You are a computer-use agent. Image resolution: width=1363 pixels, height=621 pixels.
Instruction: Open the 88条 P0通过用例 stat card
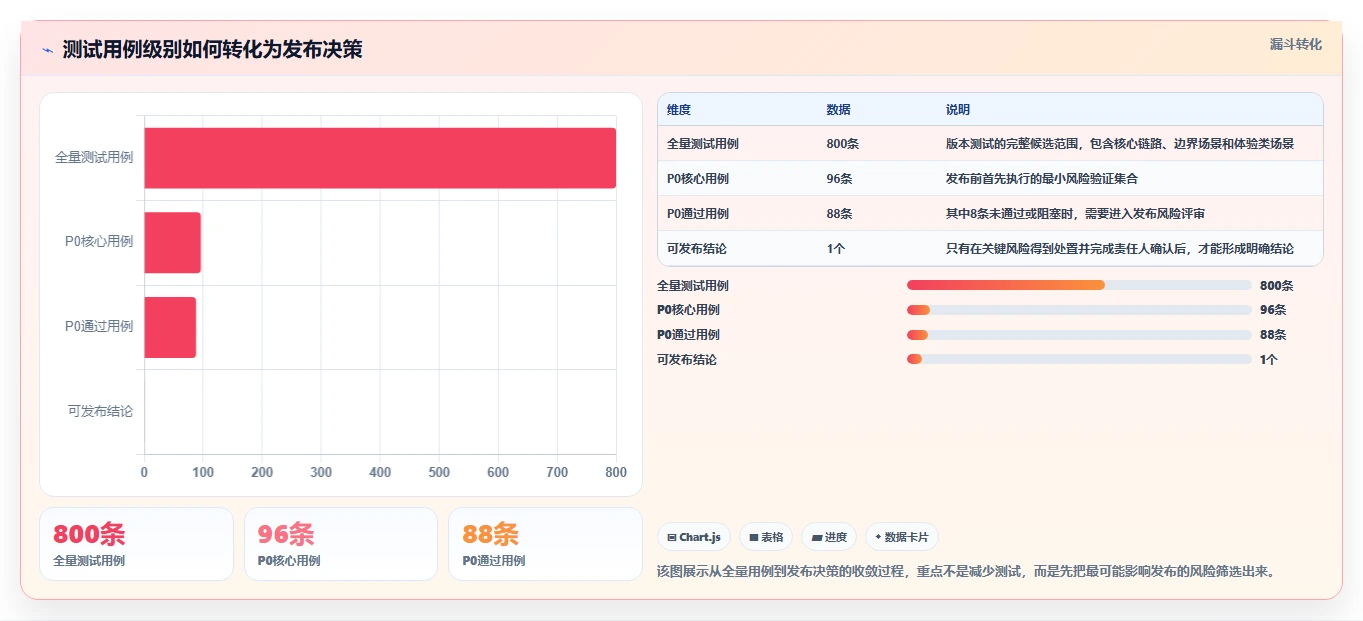[545, 544]
